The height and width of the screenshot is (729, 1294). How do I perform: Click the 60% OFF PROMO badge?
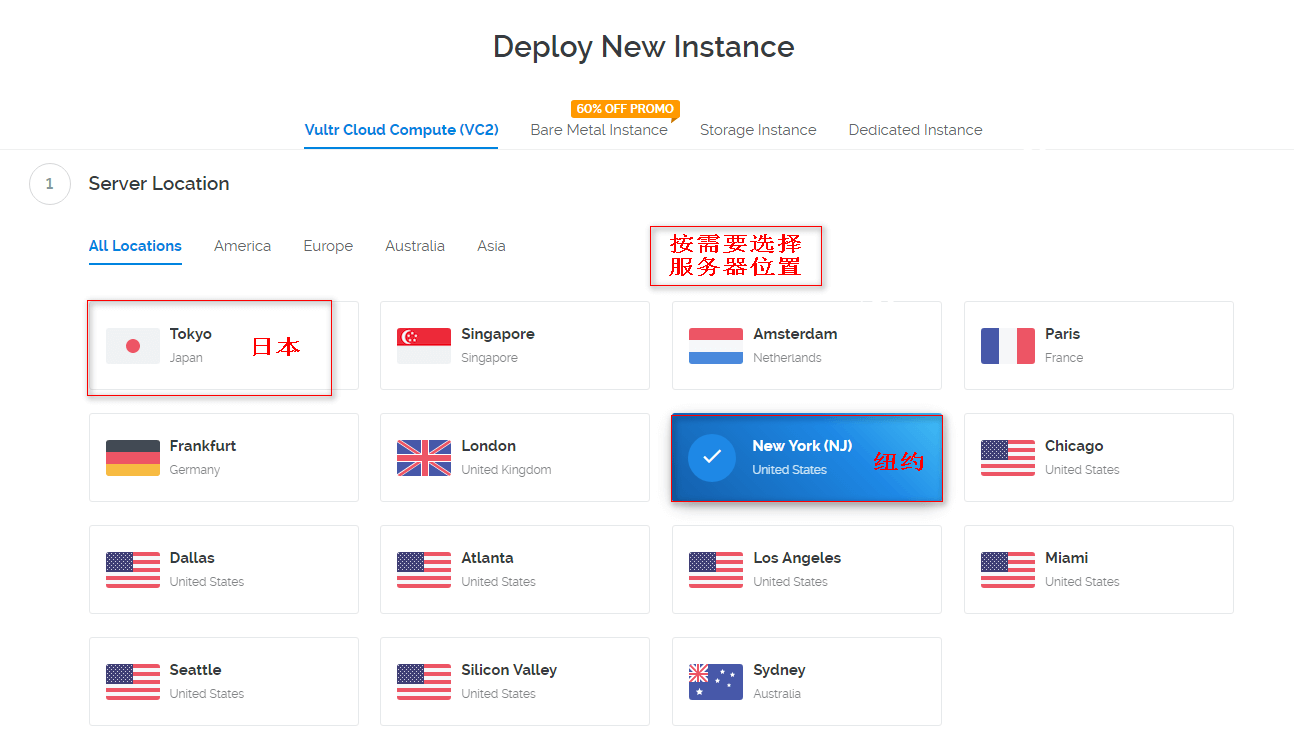625,109
